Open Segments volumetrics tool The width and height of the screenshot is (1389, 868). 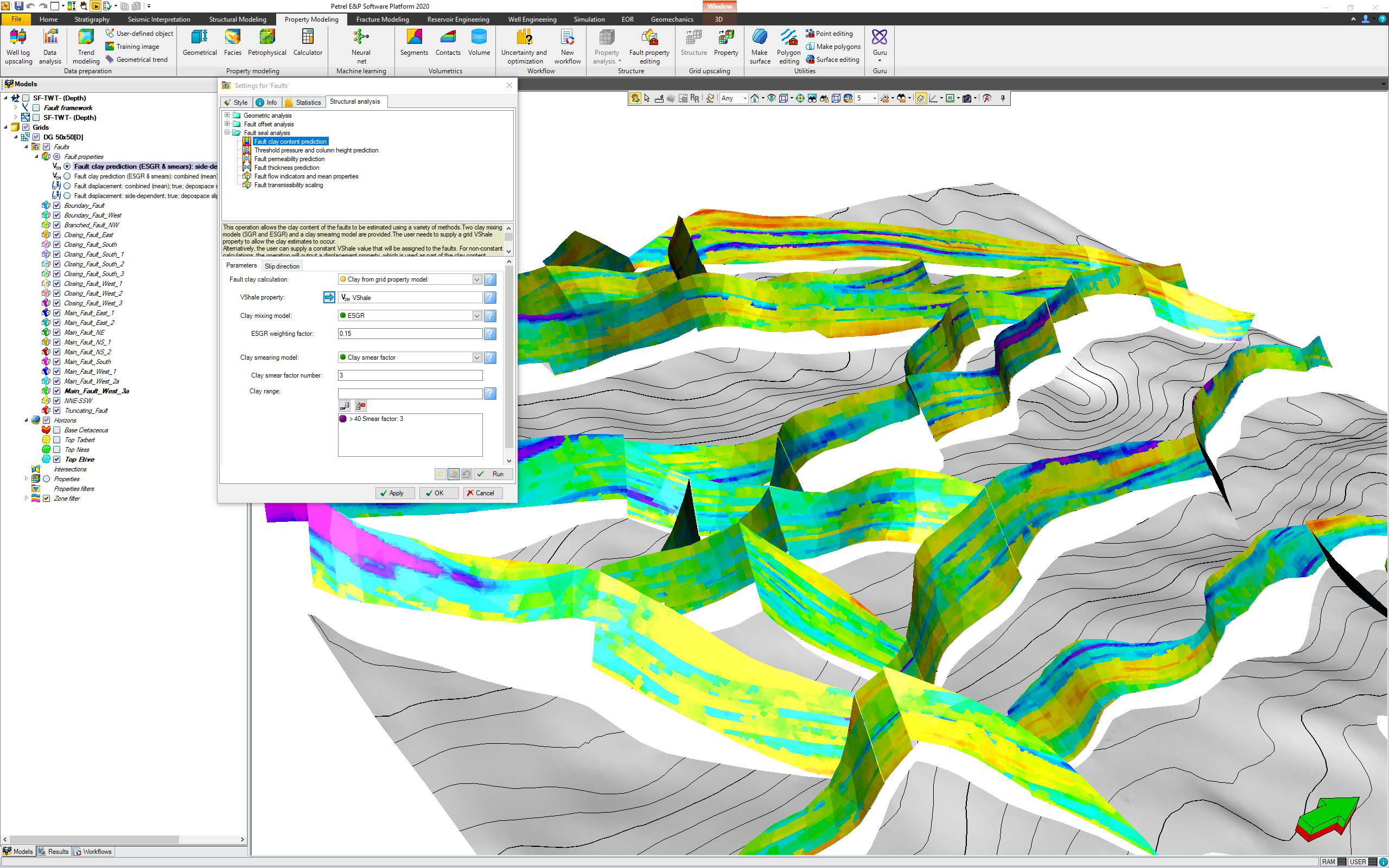click(x=414, y=43)
